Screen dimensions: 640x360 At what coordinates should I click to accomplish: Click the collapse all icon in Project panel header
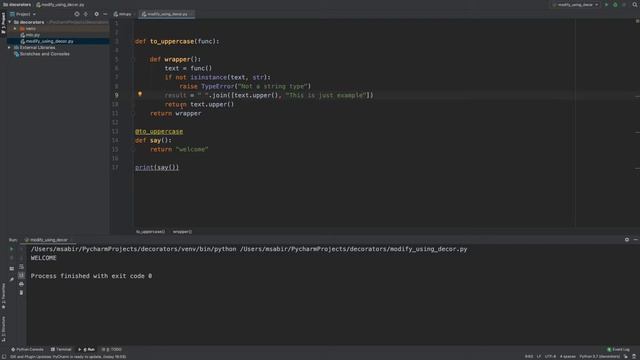tap(86, 14)
